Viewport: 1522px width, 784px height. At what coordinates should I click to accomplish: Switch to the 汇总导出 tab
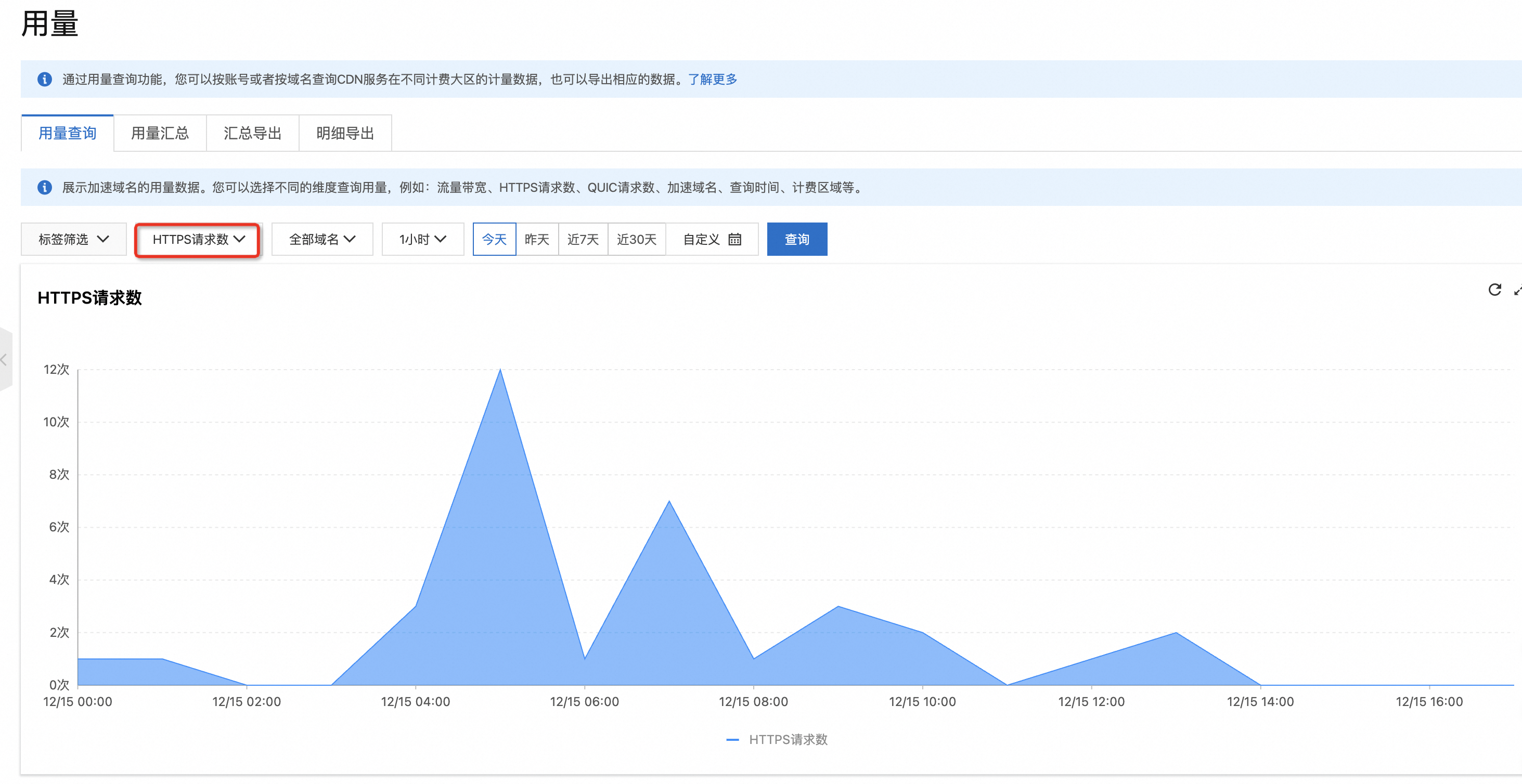coord(252,134)
